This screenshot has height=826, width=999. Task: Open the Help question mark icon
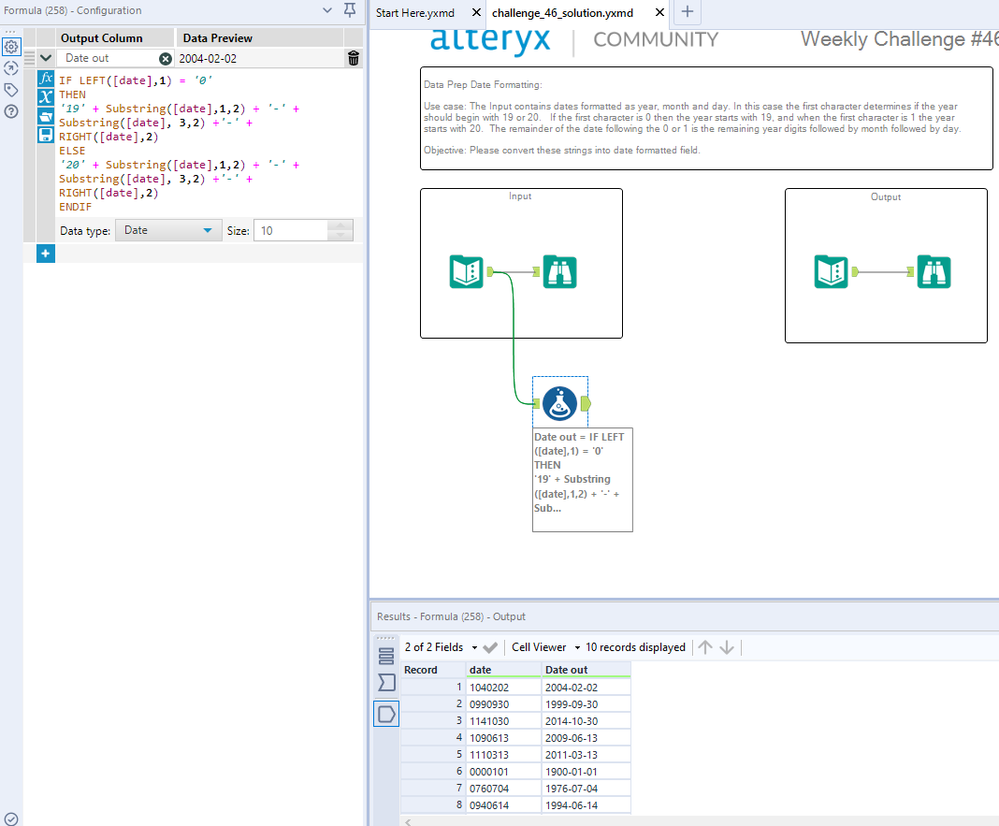click(11, 111)
